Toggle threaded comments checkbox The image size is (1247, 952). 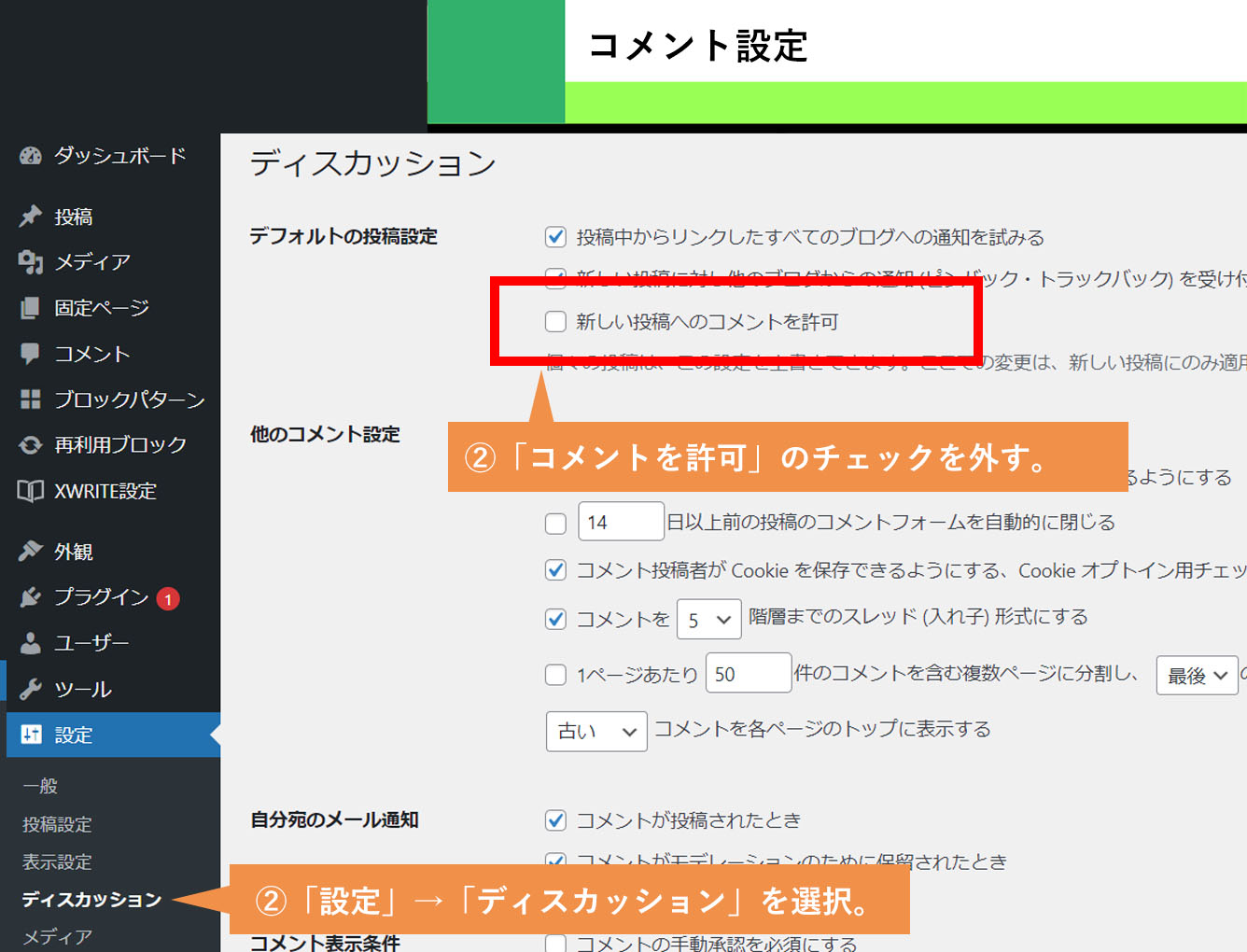coord(555,619)
